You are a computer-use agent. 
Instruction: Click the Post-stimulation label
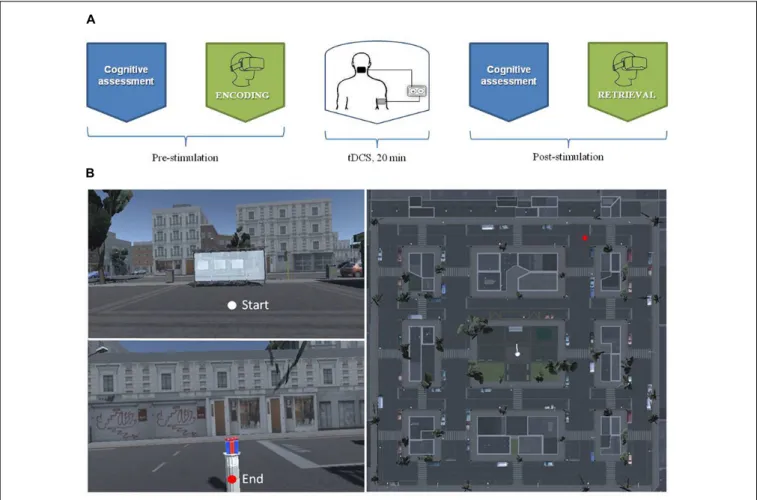[568, 157]
